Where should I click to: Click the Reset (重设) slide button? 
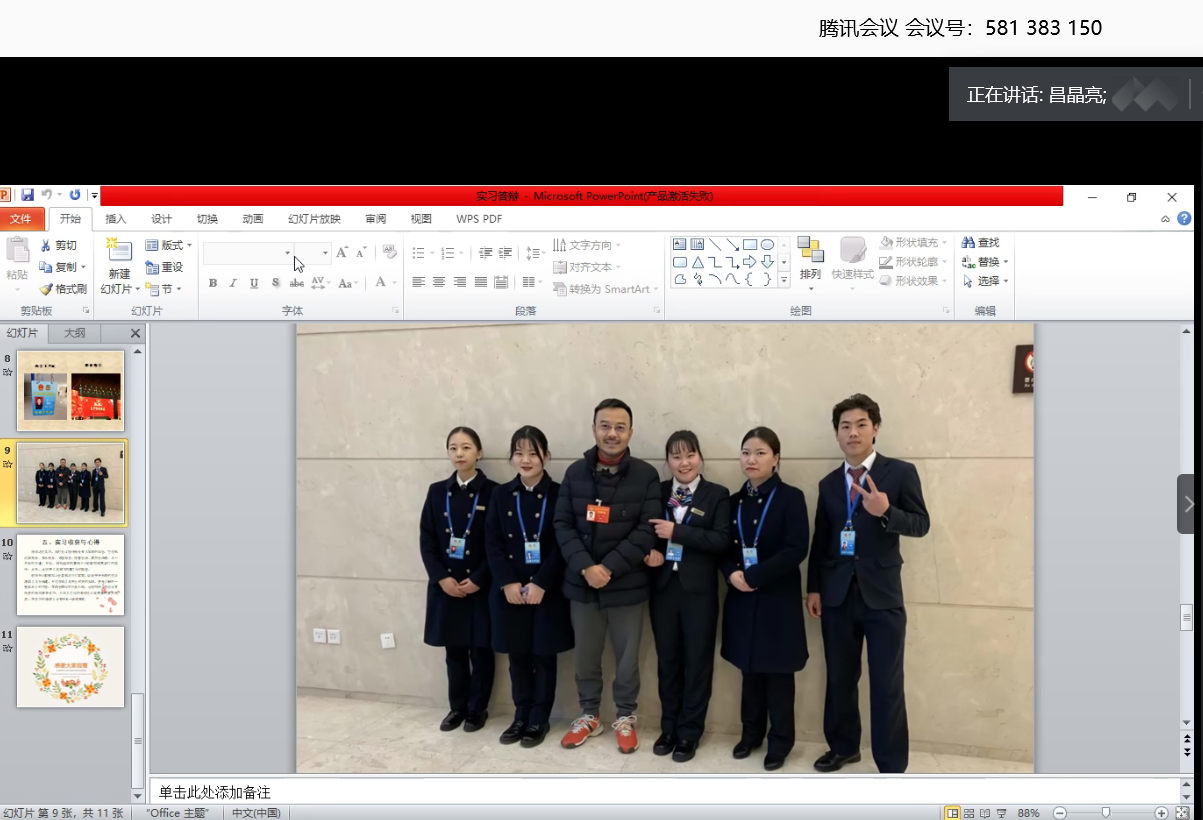coord(164,267)
